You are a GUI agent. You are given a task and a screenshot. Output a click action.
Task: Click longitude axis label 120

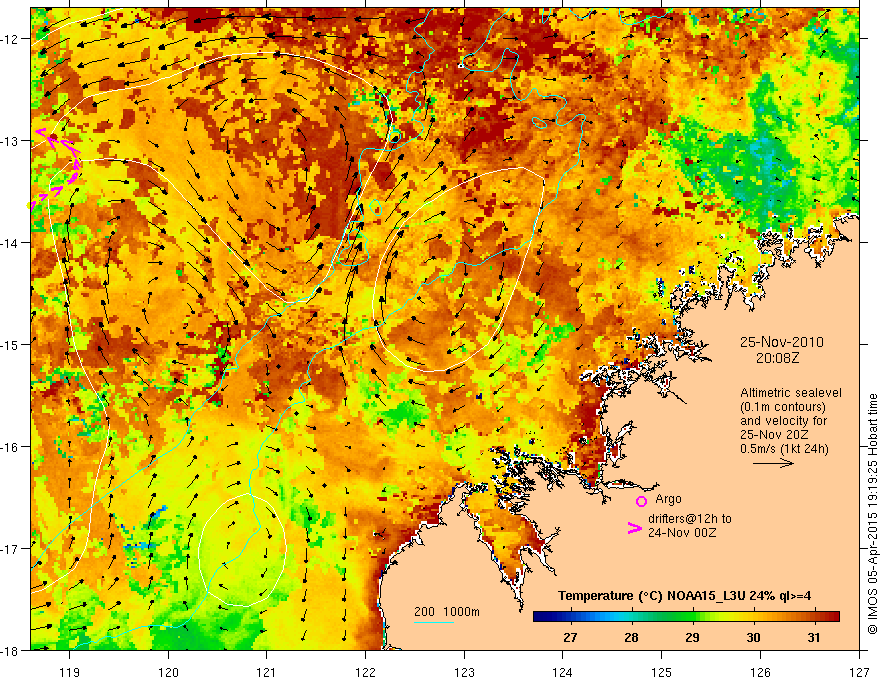pos(168,672)
